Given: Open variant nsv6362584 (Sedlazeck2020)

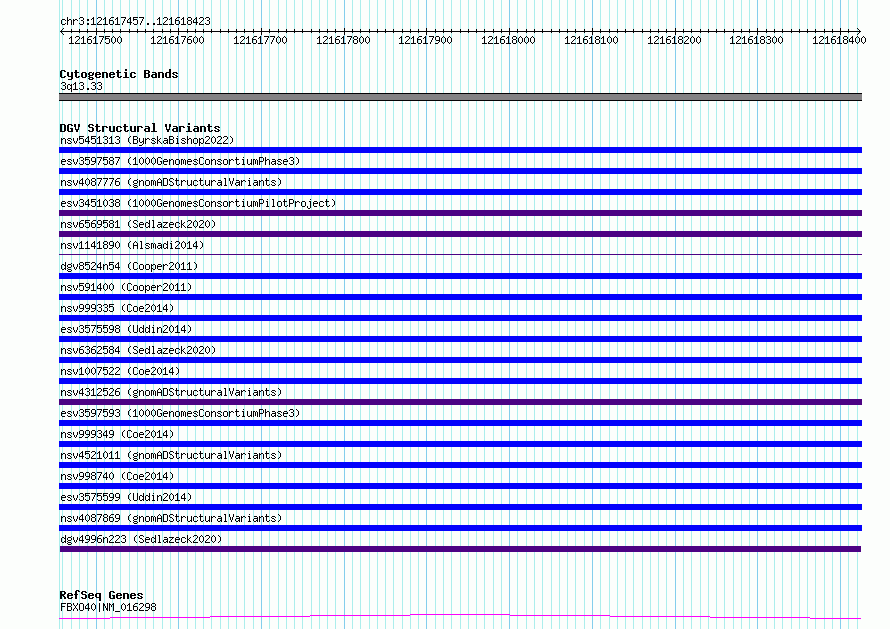Looking at the screenshot, I should click(x=138, y=350).
